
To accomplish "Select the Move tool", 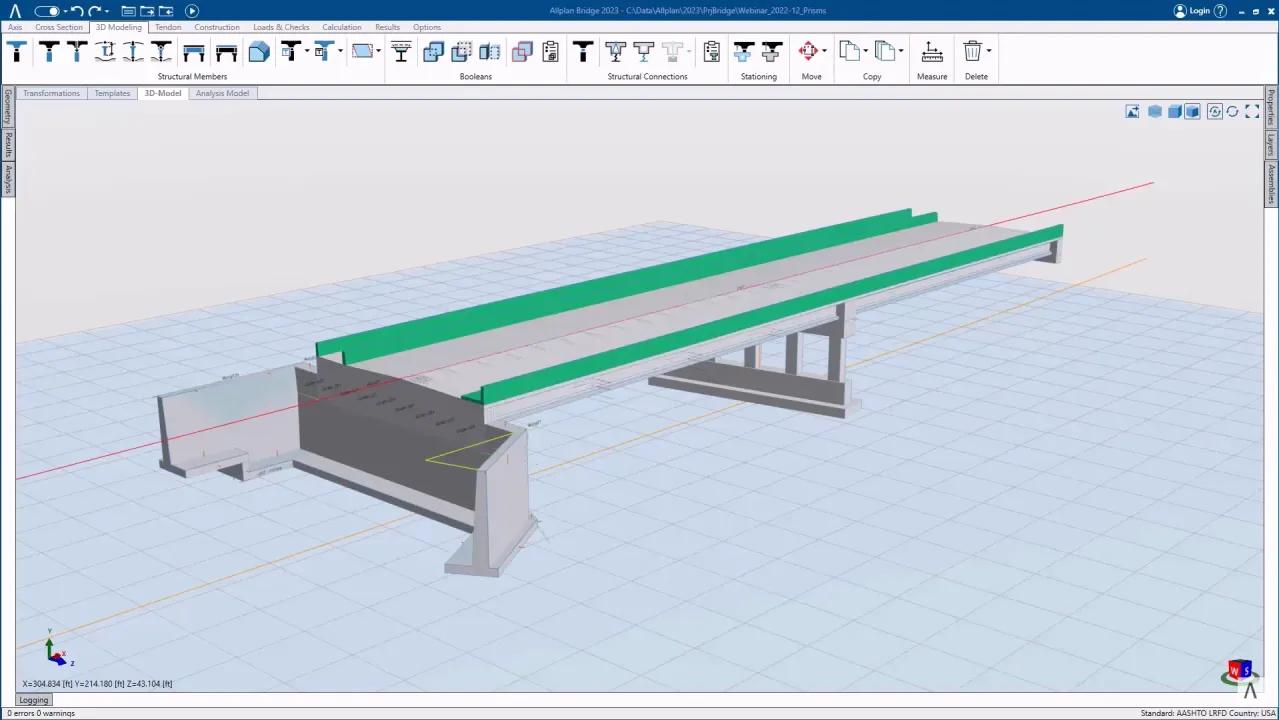I will click(808, 52).
